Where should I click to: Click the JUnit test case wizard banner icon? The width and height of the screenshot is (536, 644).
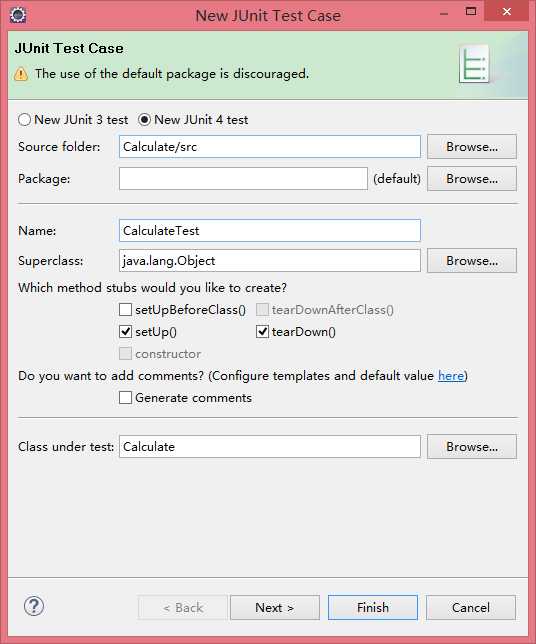point(474,64)
